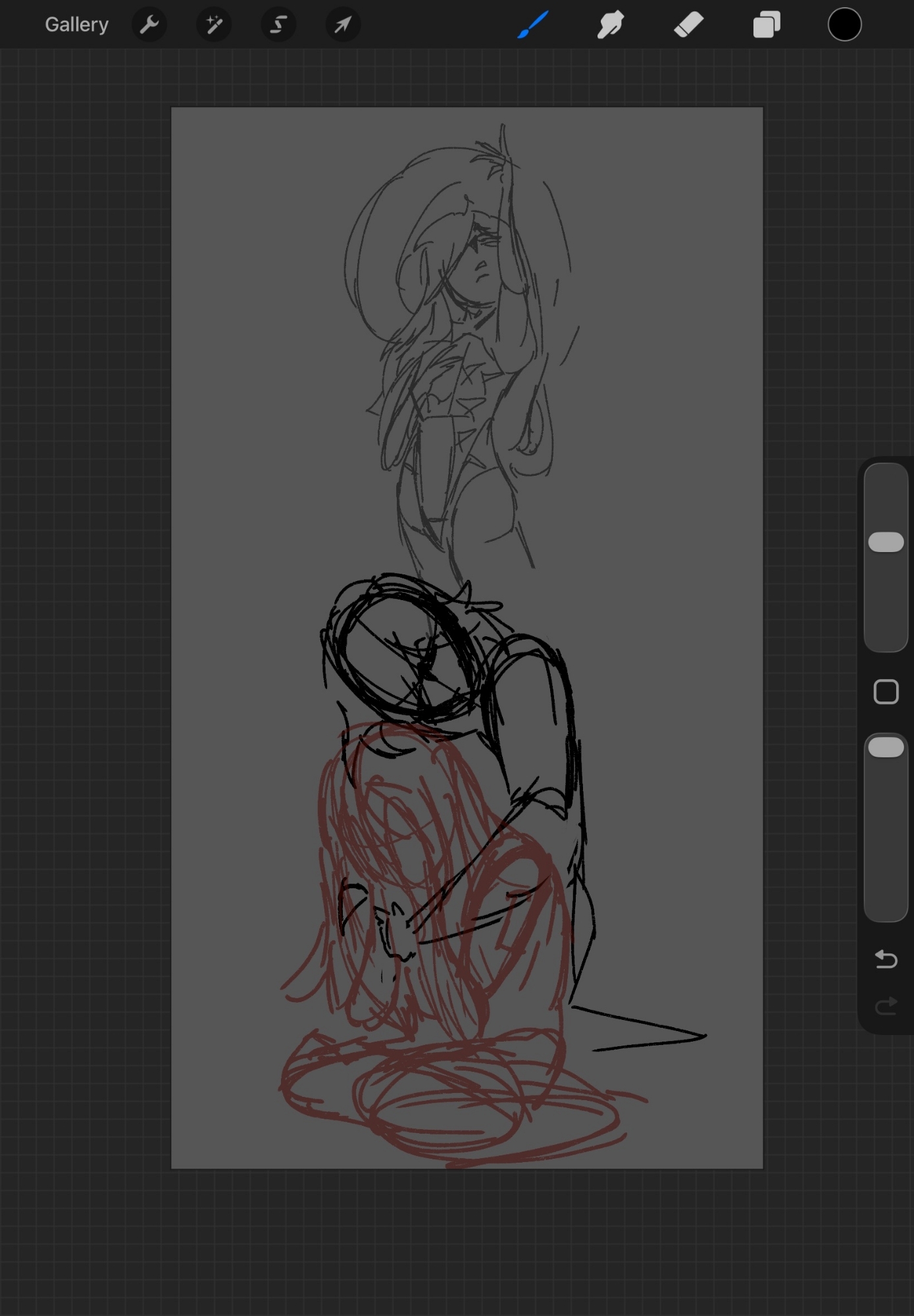
Task: Select the Brush tool
Action: click(x=533, y=25)
